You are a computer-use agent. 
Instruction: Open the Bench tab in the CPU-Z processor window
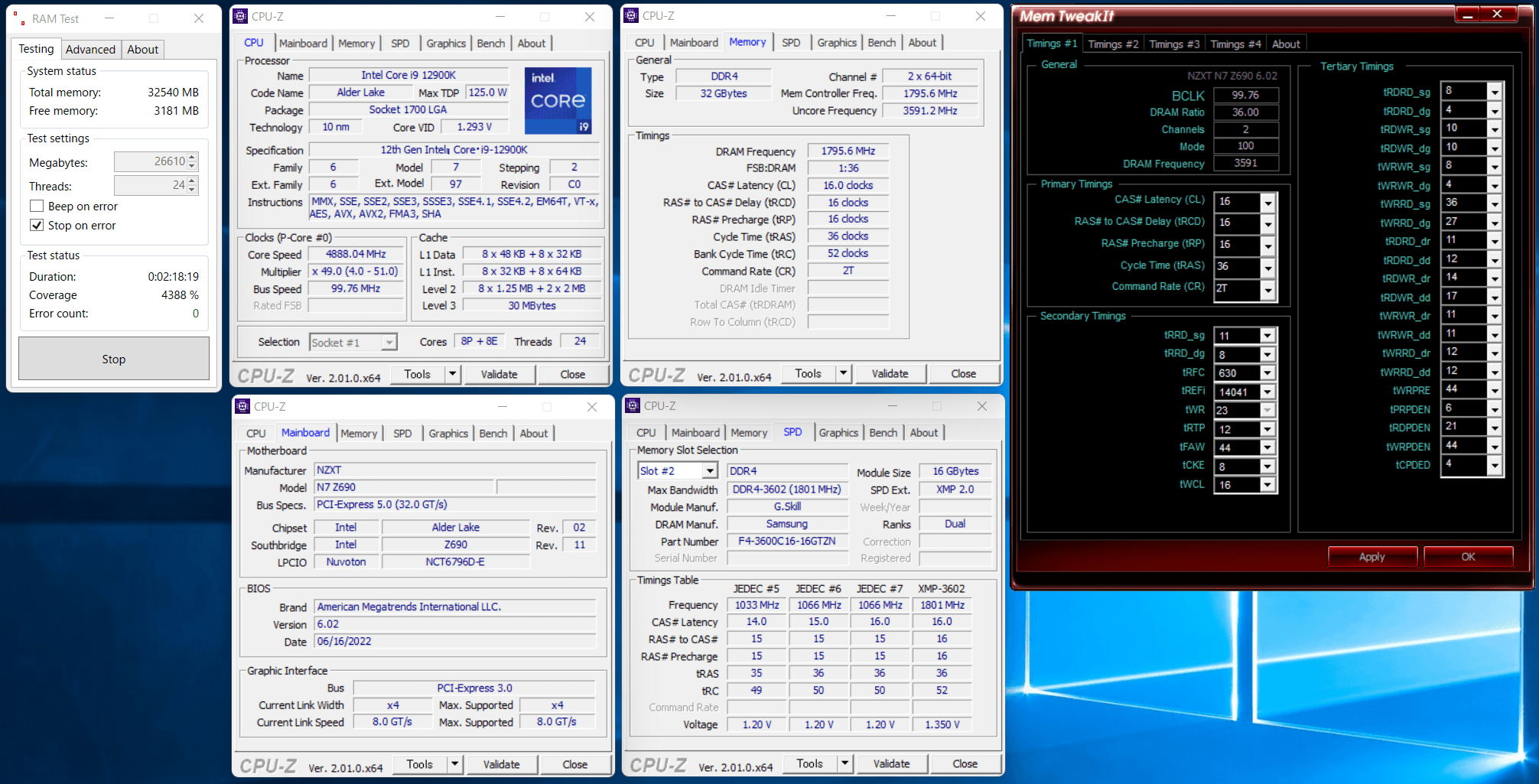tap(491, 43)
